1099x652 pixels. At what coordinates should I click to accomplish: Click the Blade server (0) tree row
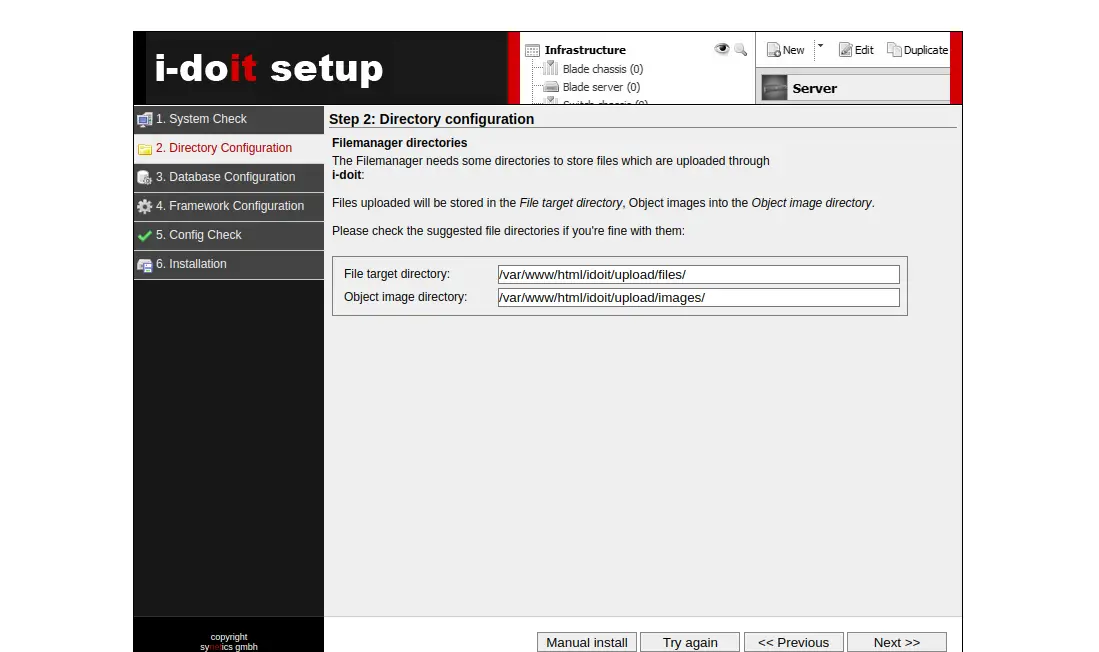(593, 87)
